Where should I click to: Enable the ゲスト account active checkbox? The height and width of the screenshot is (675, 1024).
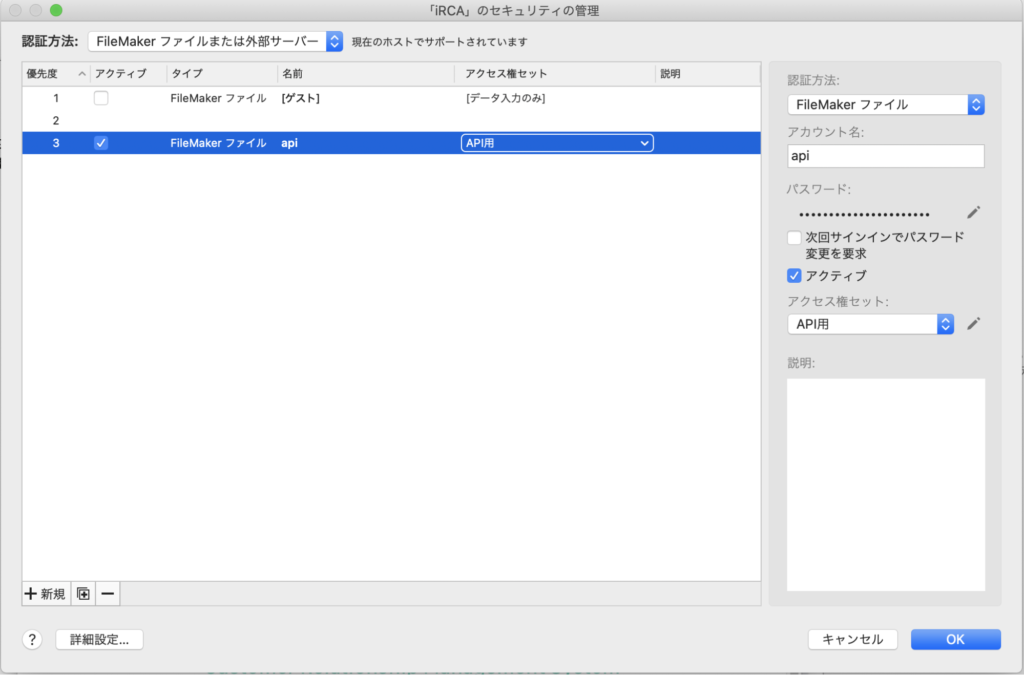[101, 98]
